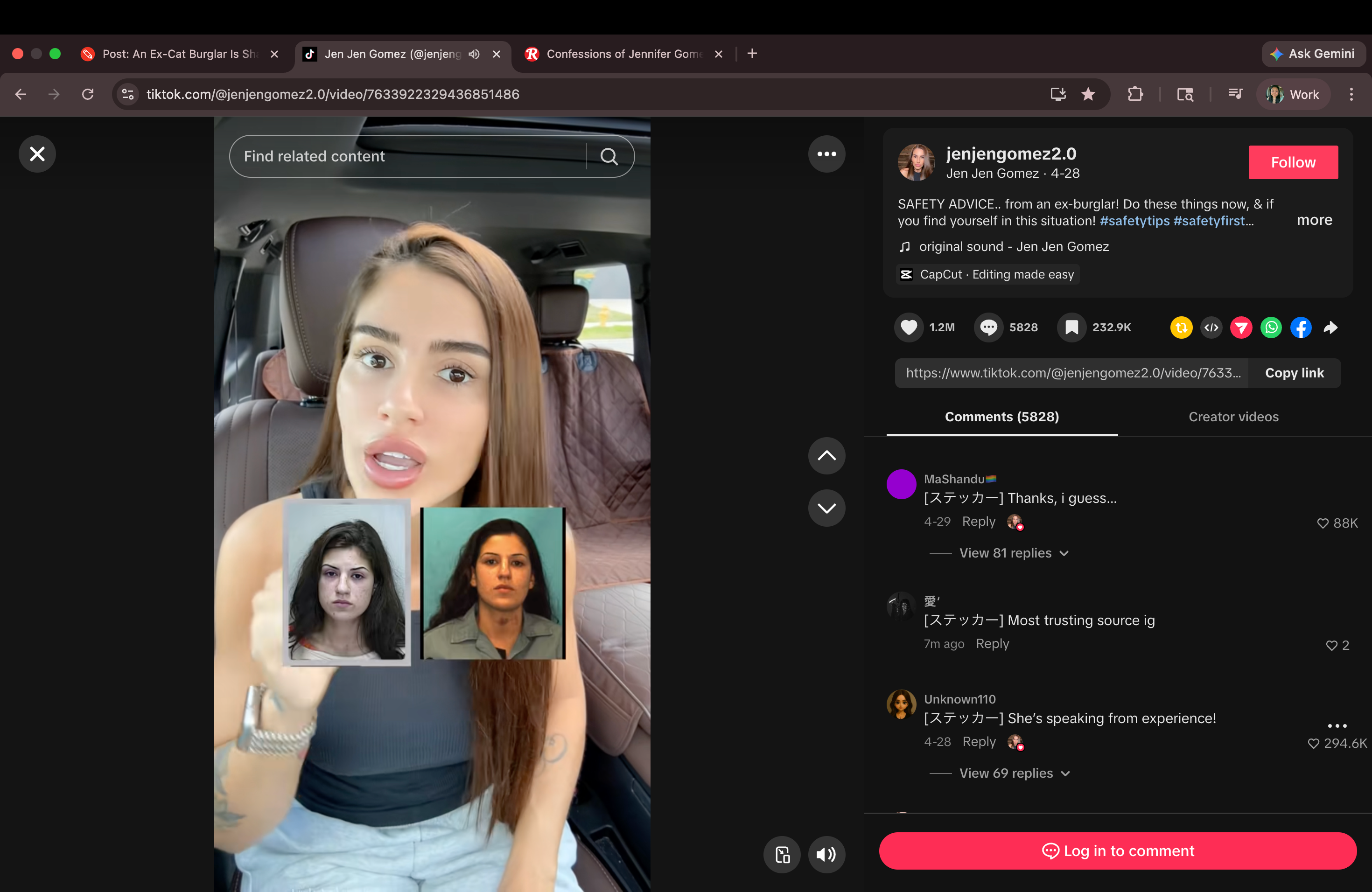1372x892 pixels.
Task: Open the Work profile menu
Action: [1293, 94]
